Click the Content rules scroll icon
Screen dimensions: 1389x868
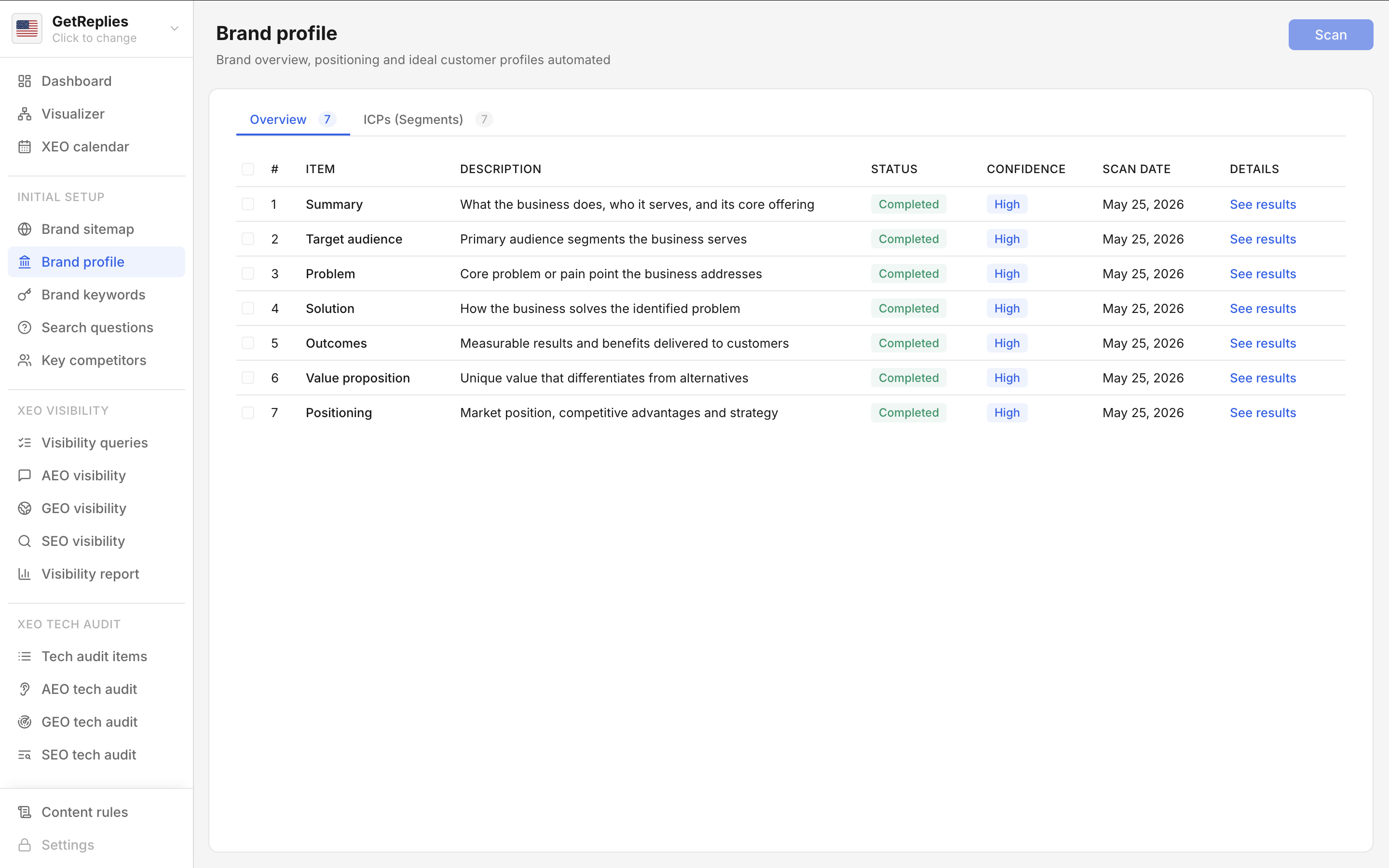pyautogui.click(x=24, y=812)
